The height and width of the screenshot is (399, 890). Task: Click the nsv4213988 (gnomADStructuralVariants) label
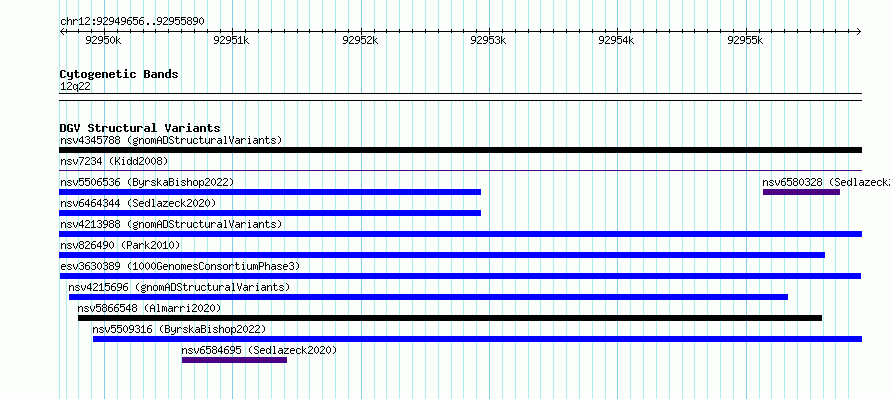point(171,224)
